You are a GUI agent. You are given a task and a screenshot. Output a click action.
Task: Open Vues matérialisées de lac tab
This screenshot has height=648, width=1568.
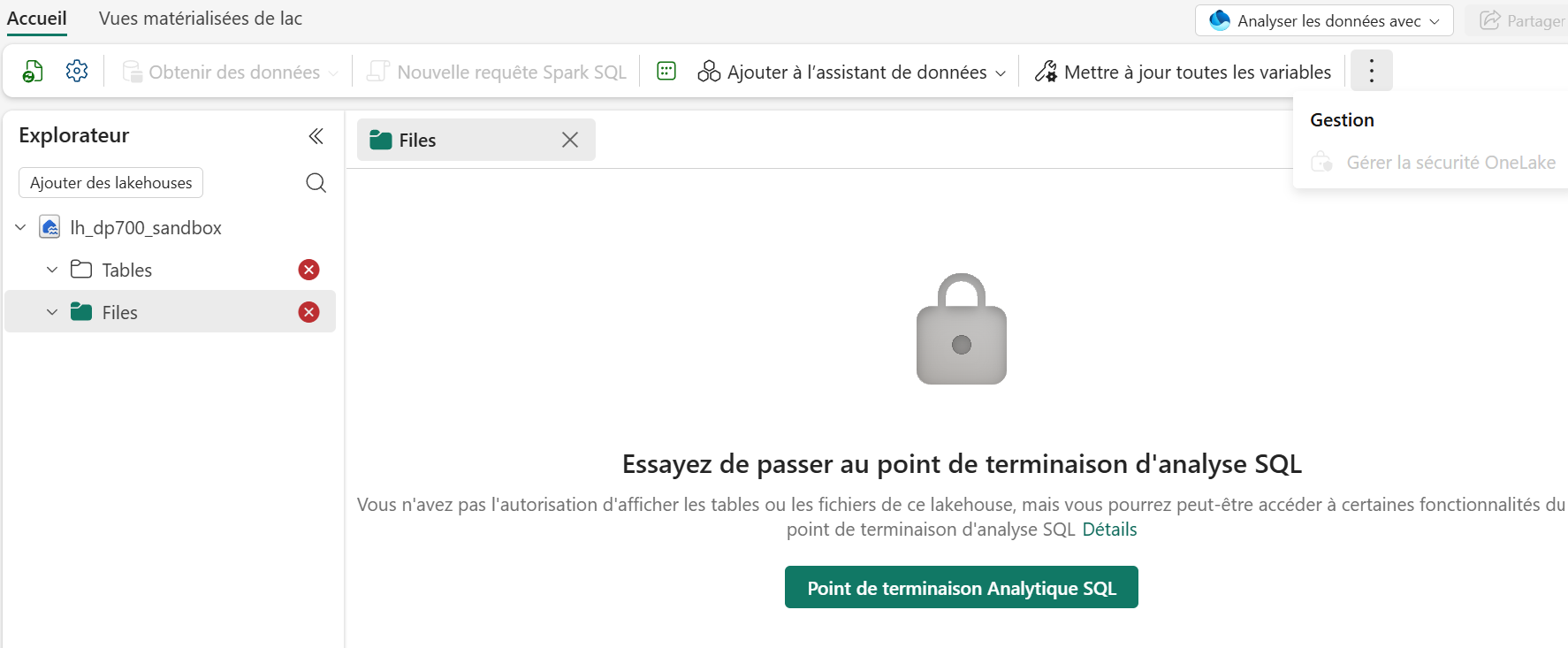[x=201, y=19]
